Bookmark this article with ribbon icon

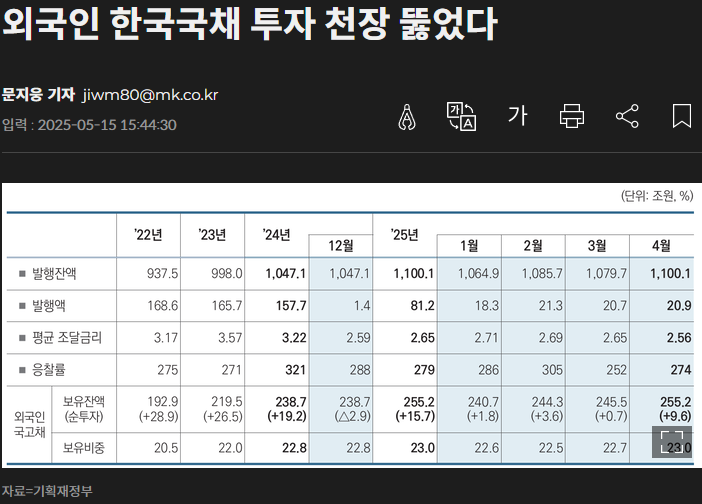[682, 117]
